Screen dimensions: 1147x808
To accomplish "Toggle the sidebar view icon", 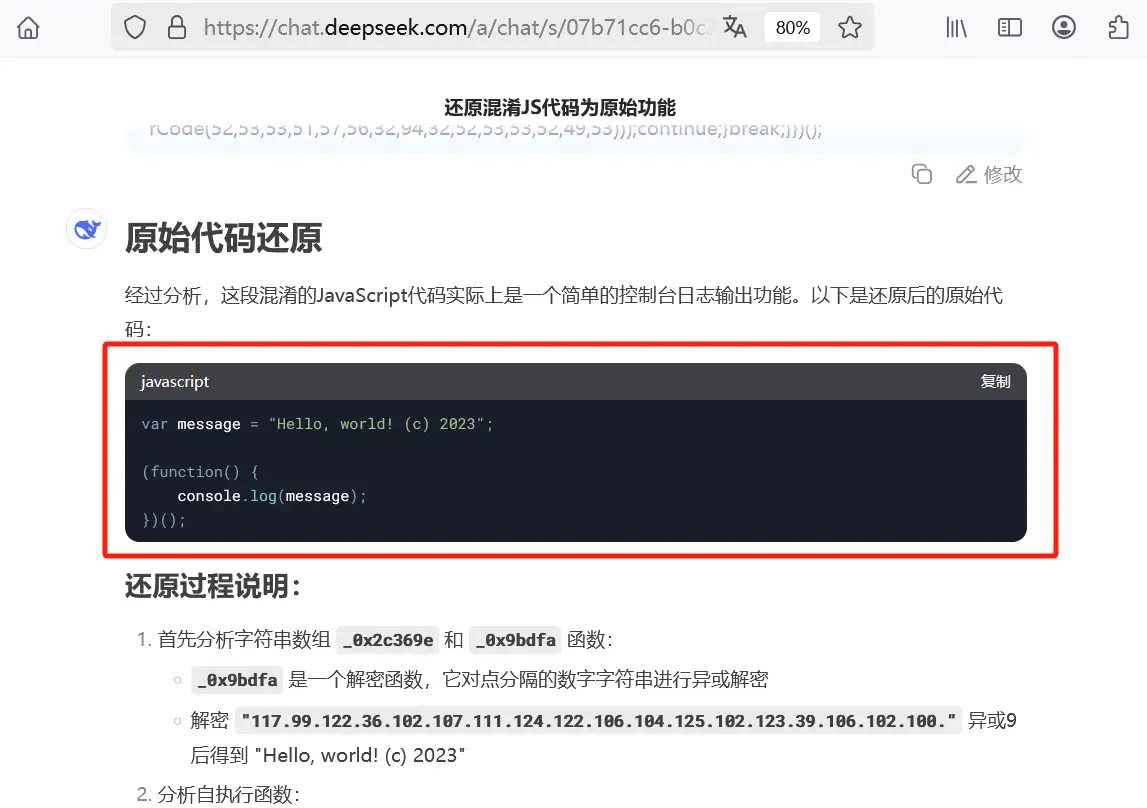I will (x=1009, y=28).
